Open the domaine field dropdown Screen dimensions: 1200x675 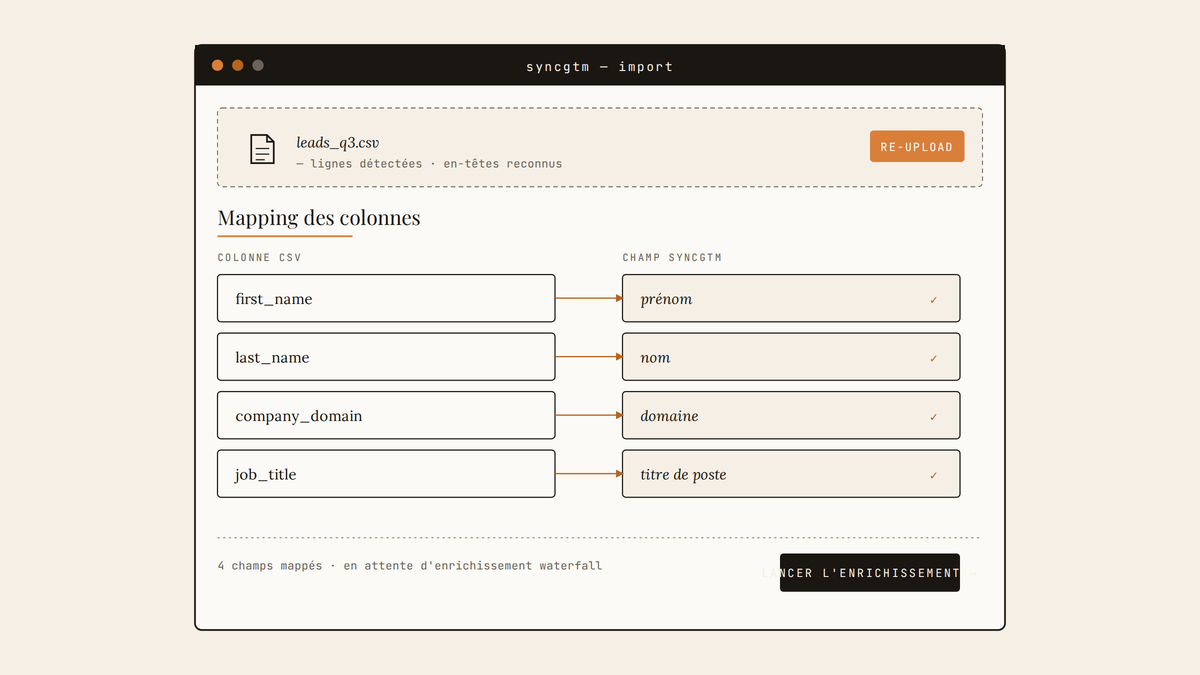791,415
